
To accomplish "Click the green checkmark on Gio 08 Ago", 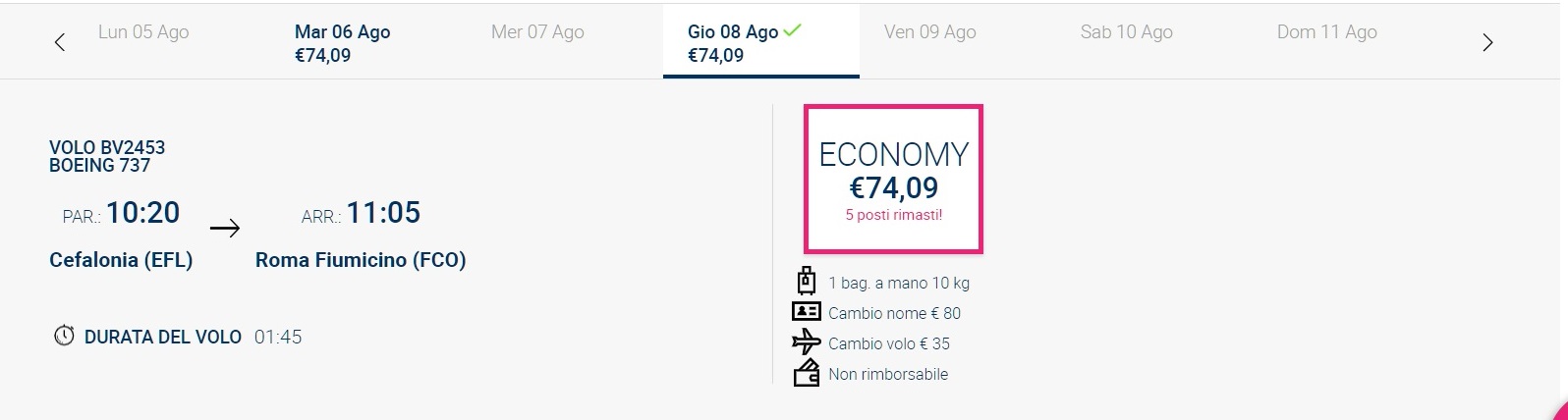I will click(x=793, y=30).
